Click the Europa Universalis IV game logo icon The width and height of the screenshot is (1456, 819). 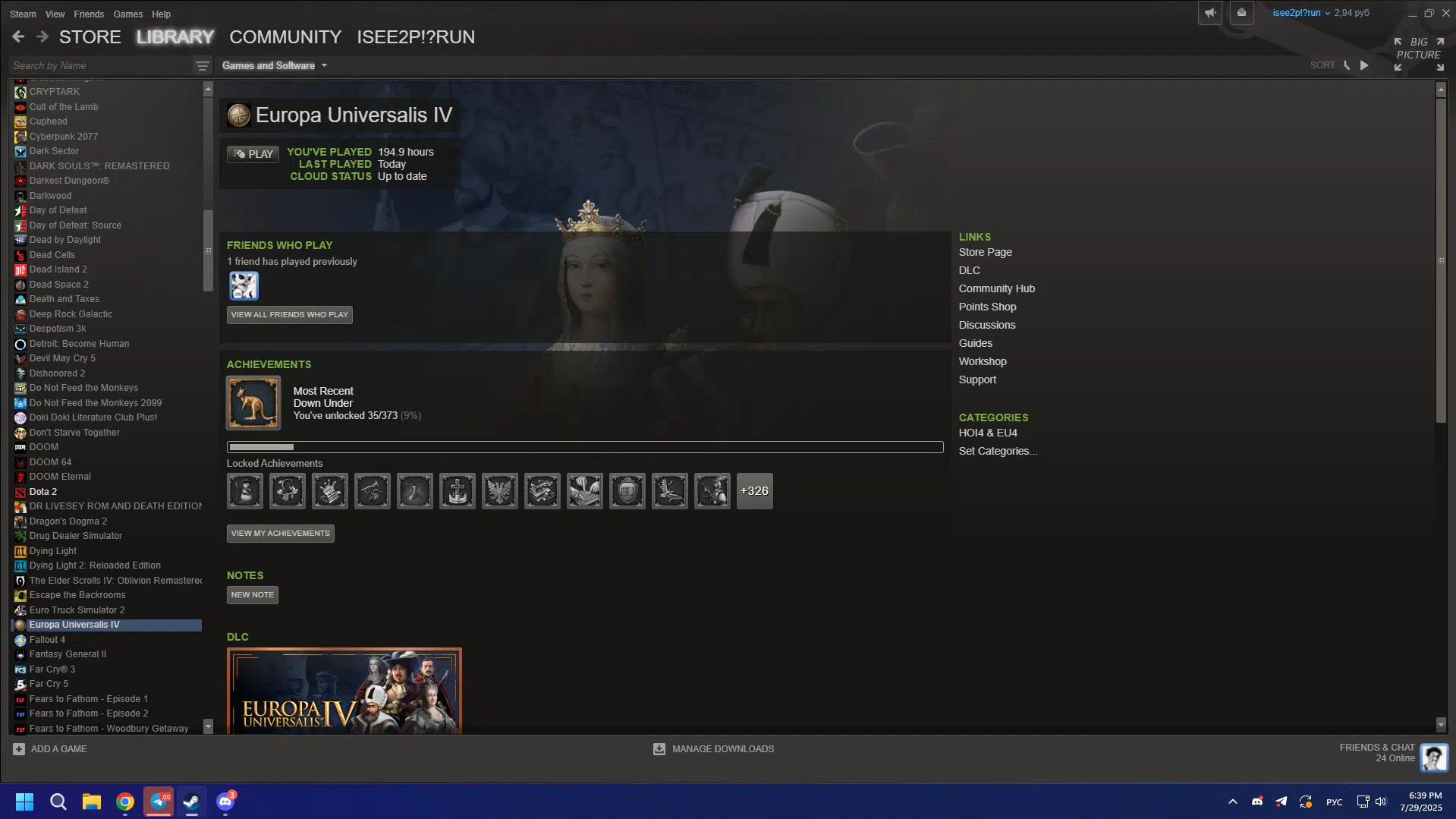[x=239, y=115]
